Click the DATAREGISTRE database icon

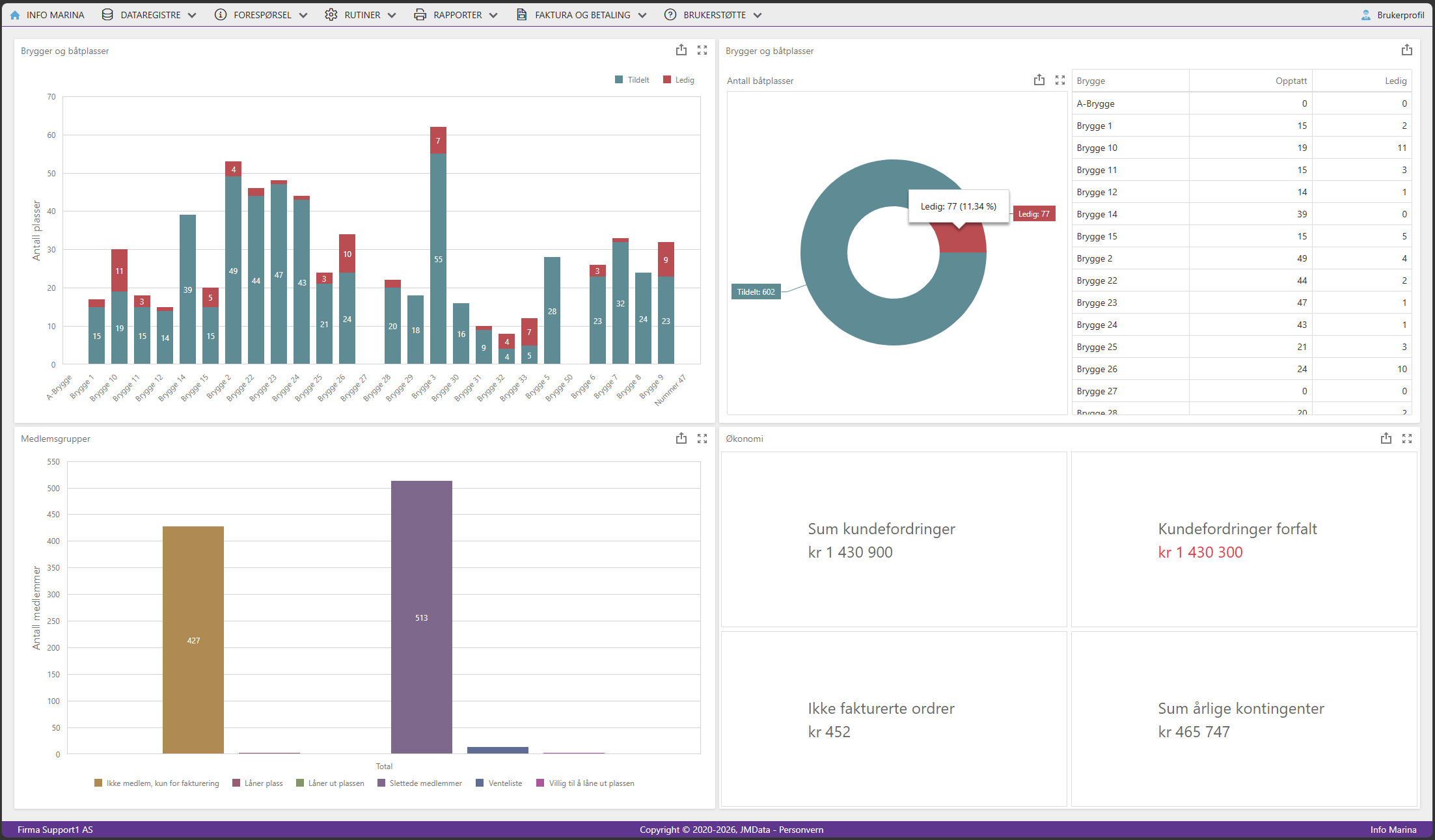107,14
